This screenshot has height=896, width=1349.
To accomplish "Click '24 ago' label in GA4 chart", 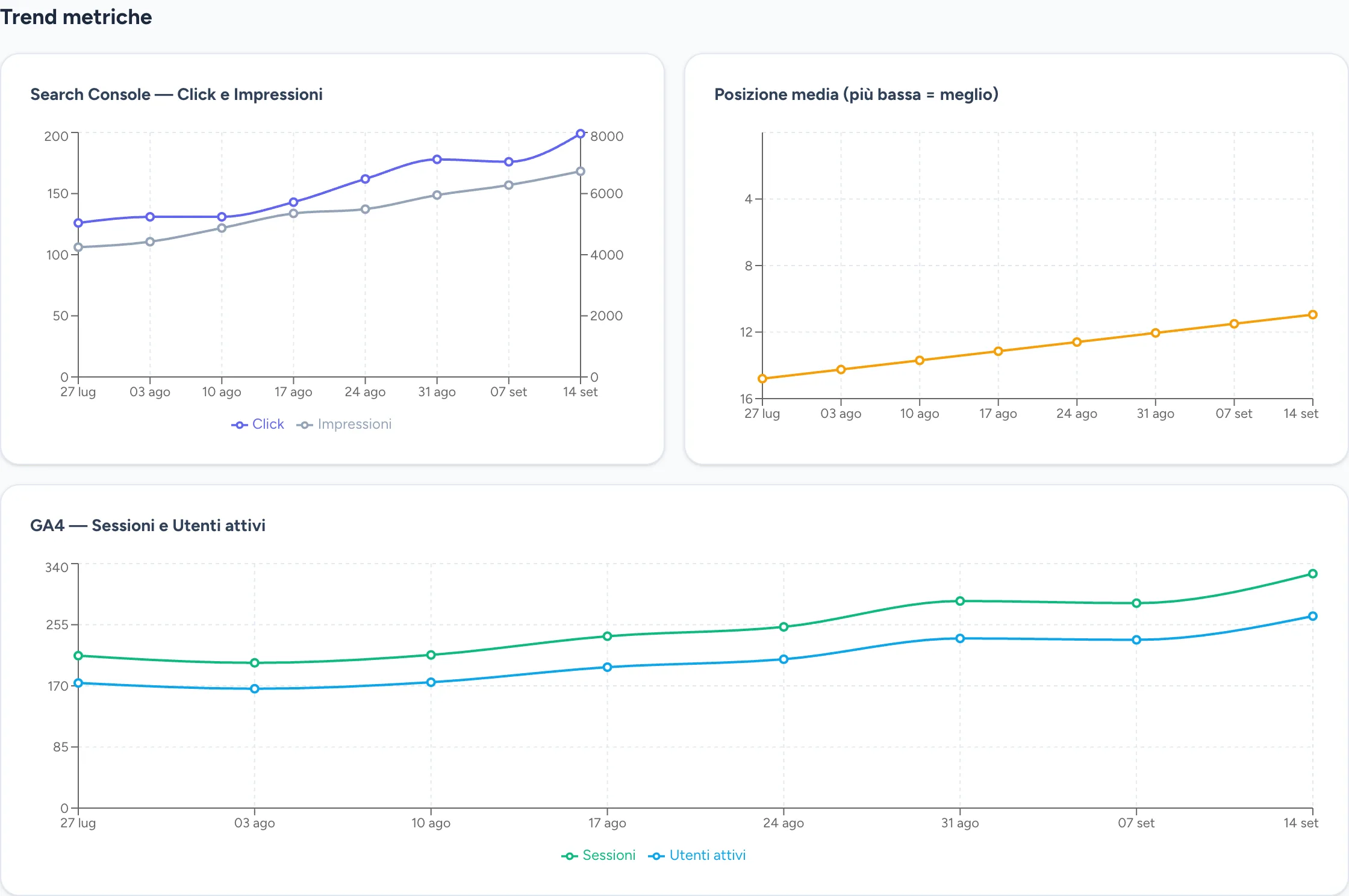I will pyautogui.click(x=784, y=823).
